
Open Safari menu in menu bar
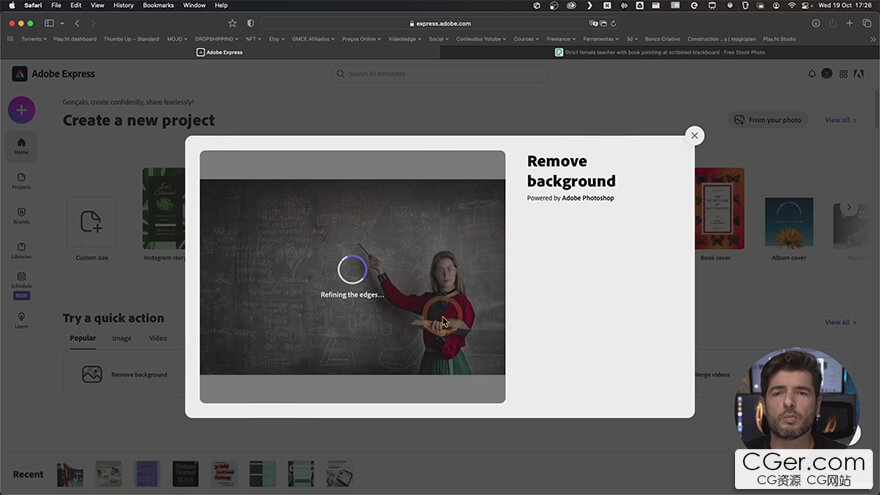tap(33, 5)
